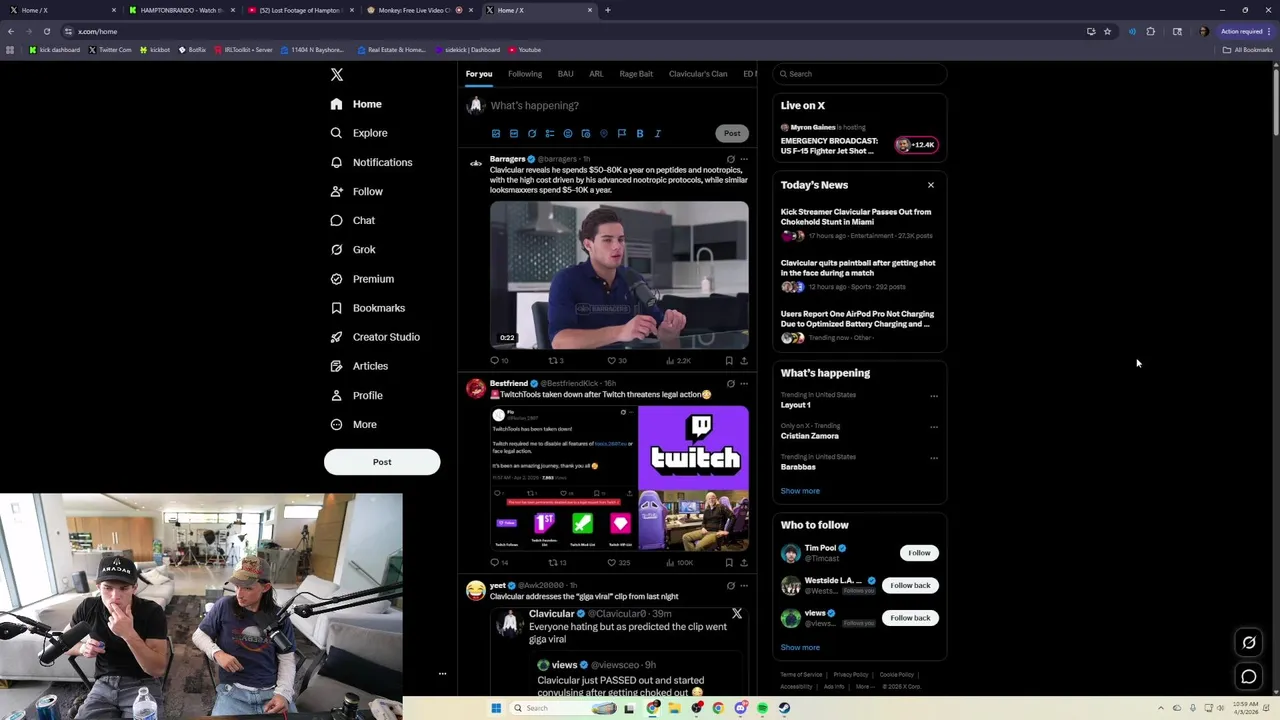Image resolution: width=1280 pixels, height=720 pixels.
Task: Follow back Westside L.A.
Action: click(910, 585)
